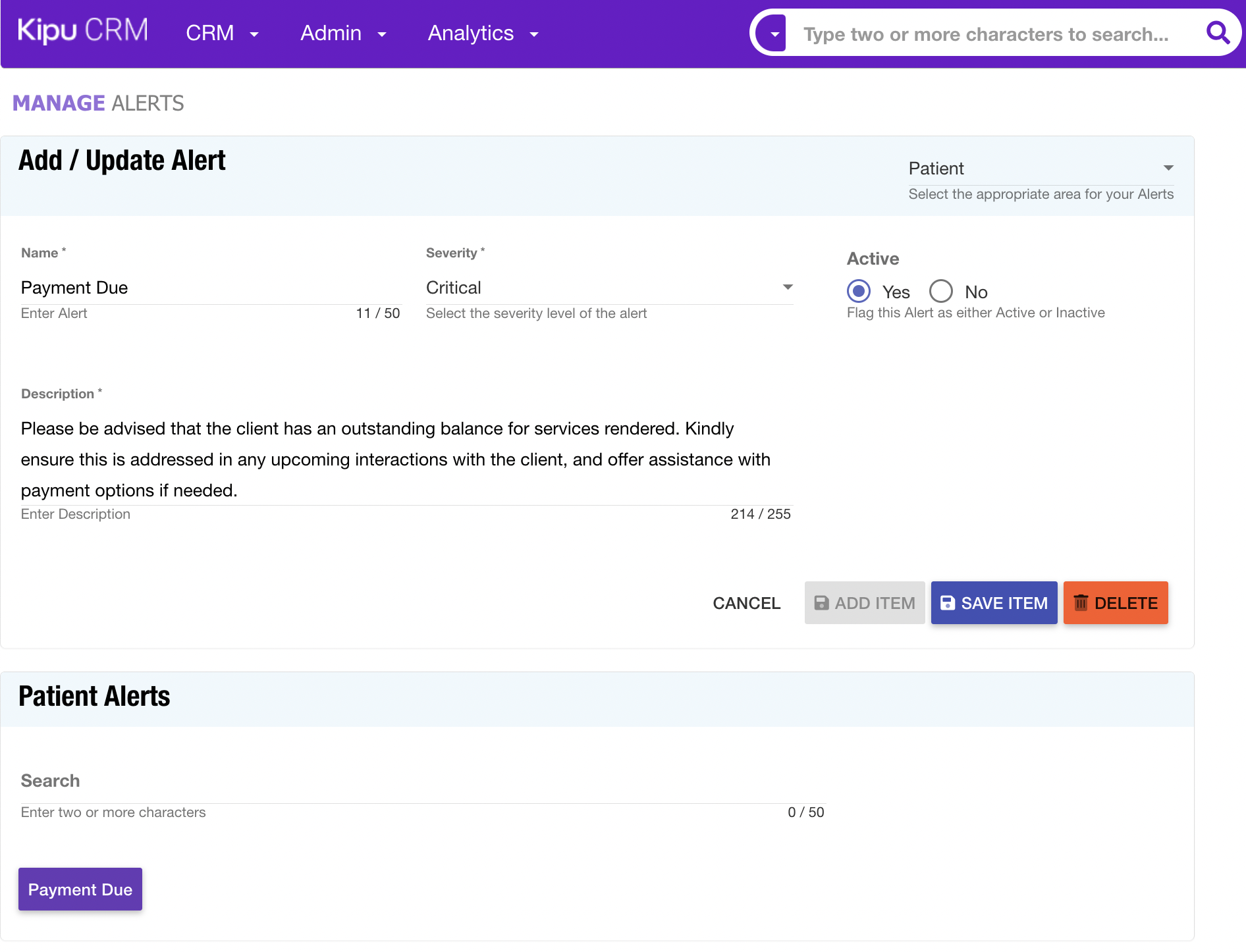
Task: Click the Kipu CRM logo
Action: coord(83,32)
